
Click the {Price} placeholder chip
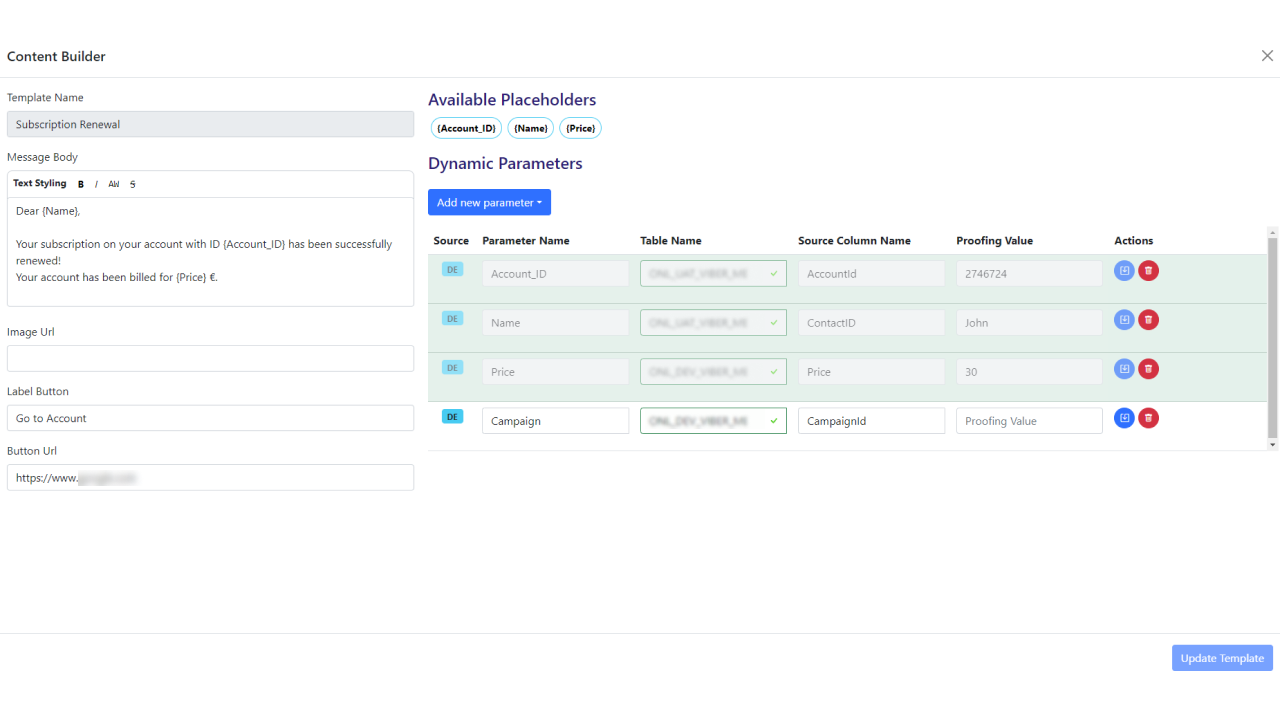(580, 128)
